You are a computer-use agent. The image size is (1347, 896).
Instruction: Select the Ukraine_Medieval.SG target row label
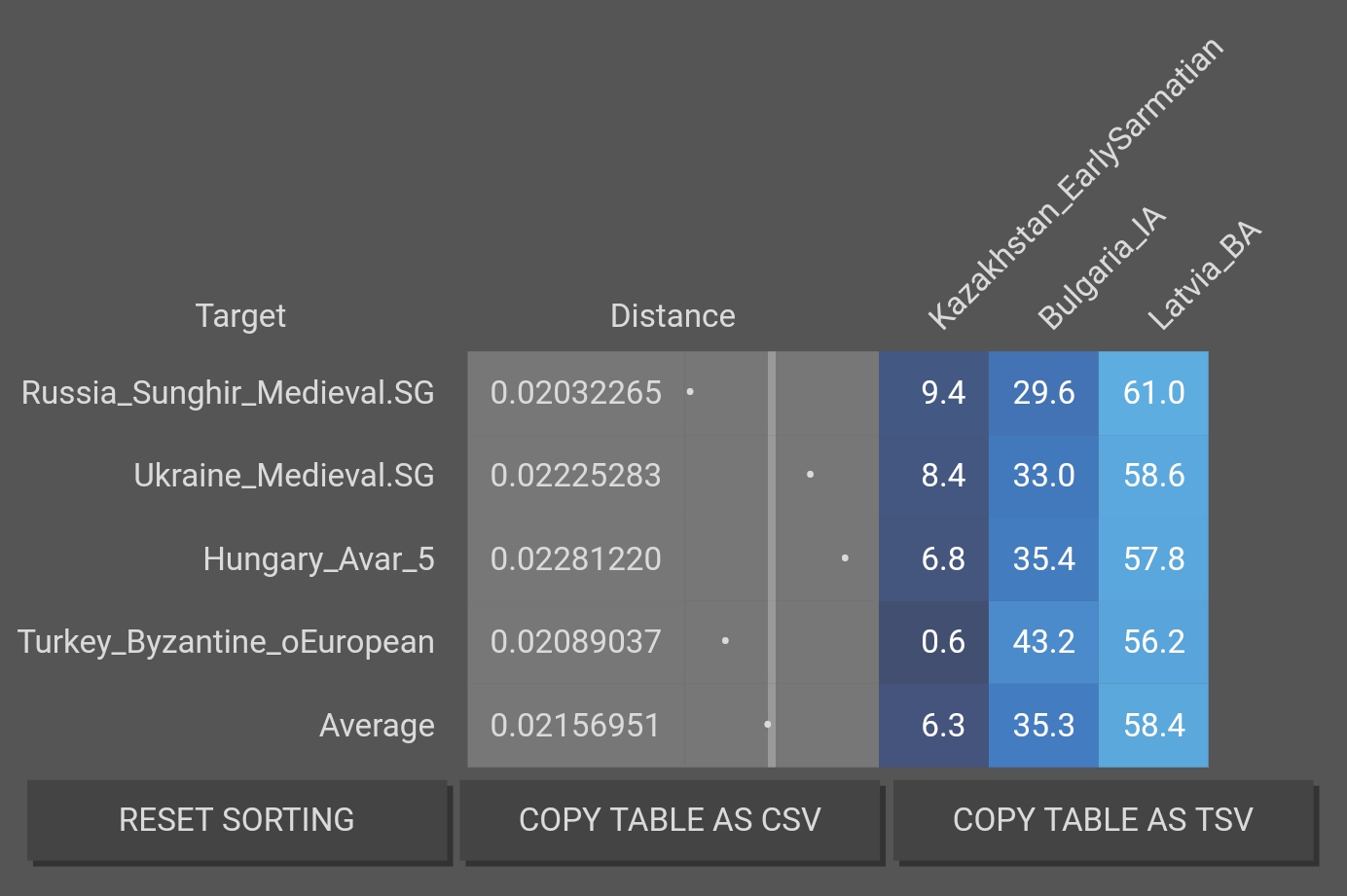click(x=283, y=476)
